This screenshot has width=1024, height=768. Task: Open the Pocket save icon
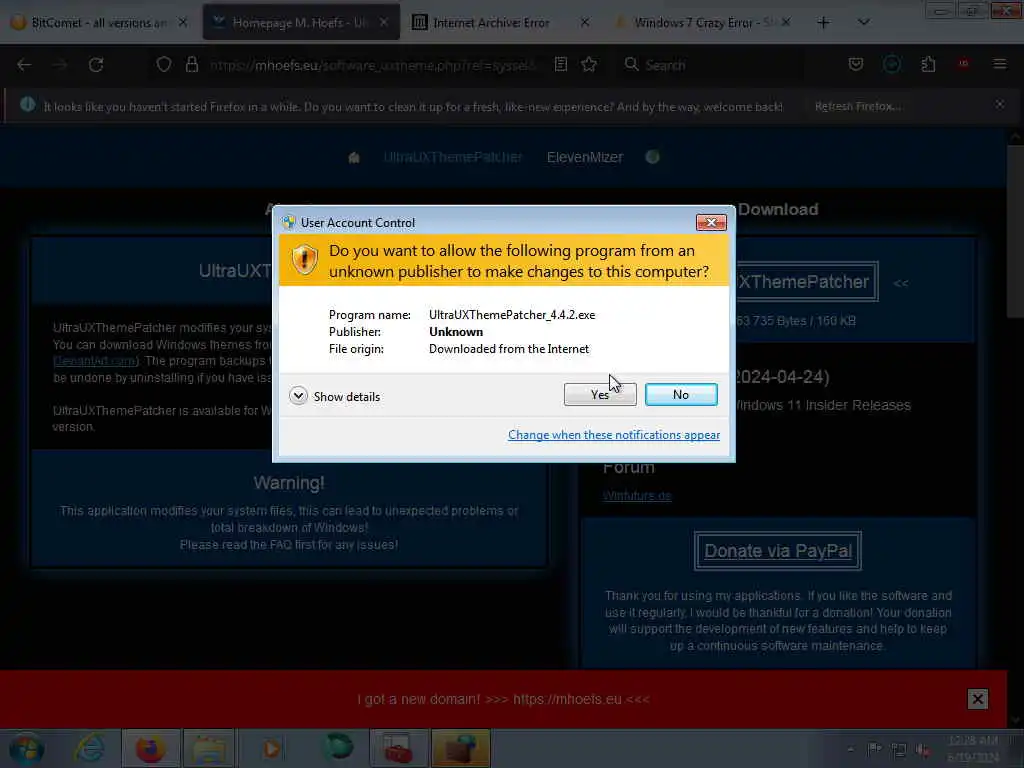click(856, 64)
